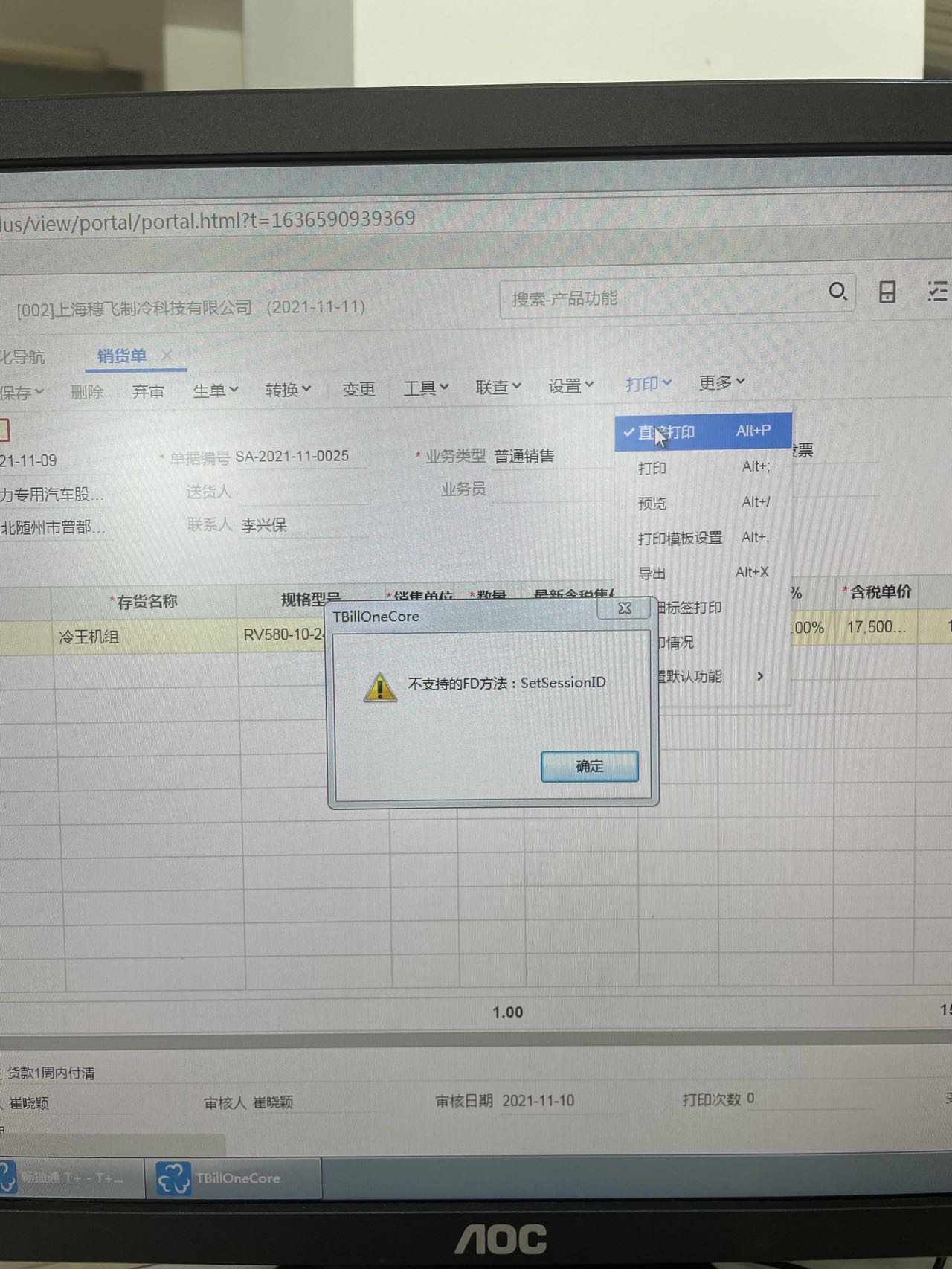The image size is (952, 1269).
Task: Click the warning triangle icon in the dialog
Action: pos(380,687)
